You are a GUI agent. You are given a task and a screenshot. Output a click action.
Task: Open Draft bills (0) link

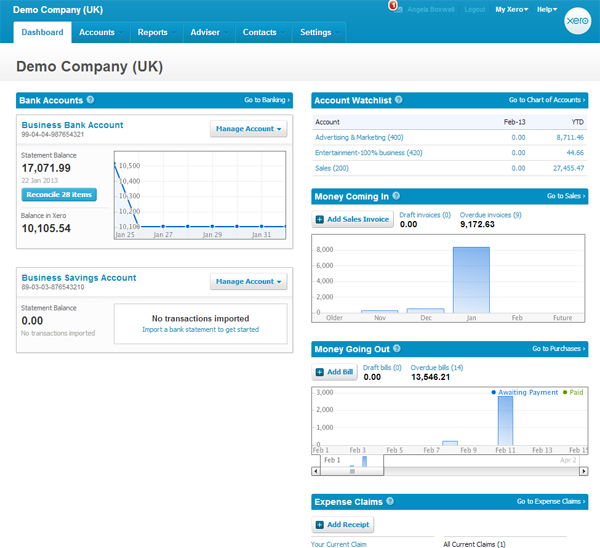[382, 368]
